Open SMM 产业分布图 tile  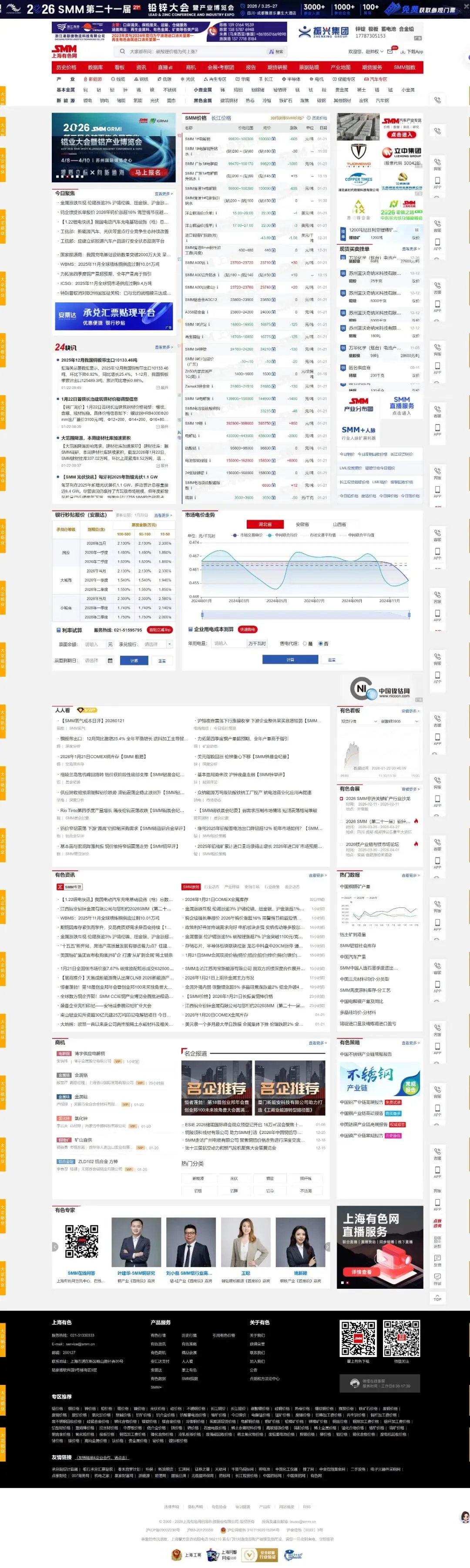pyautogui.click(x=359, y=405)
